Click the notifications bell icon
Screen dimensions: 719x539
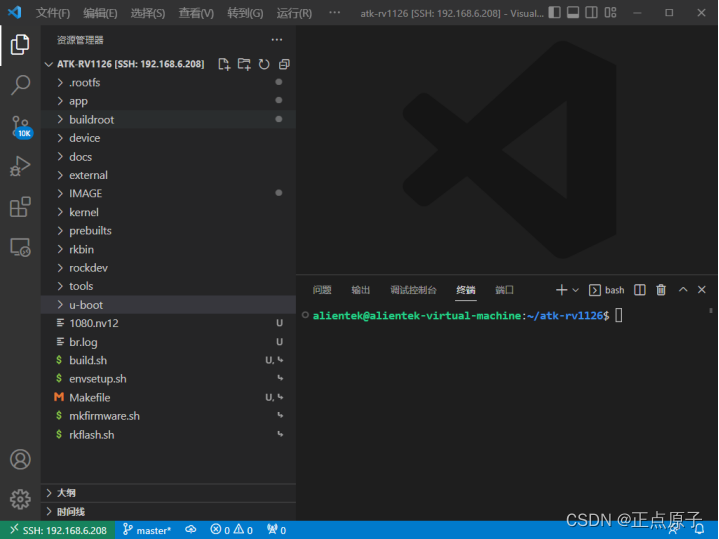pyautogui.click(x=699, y=530)
